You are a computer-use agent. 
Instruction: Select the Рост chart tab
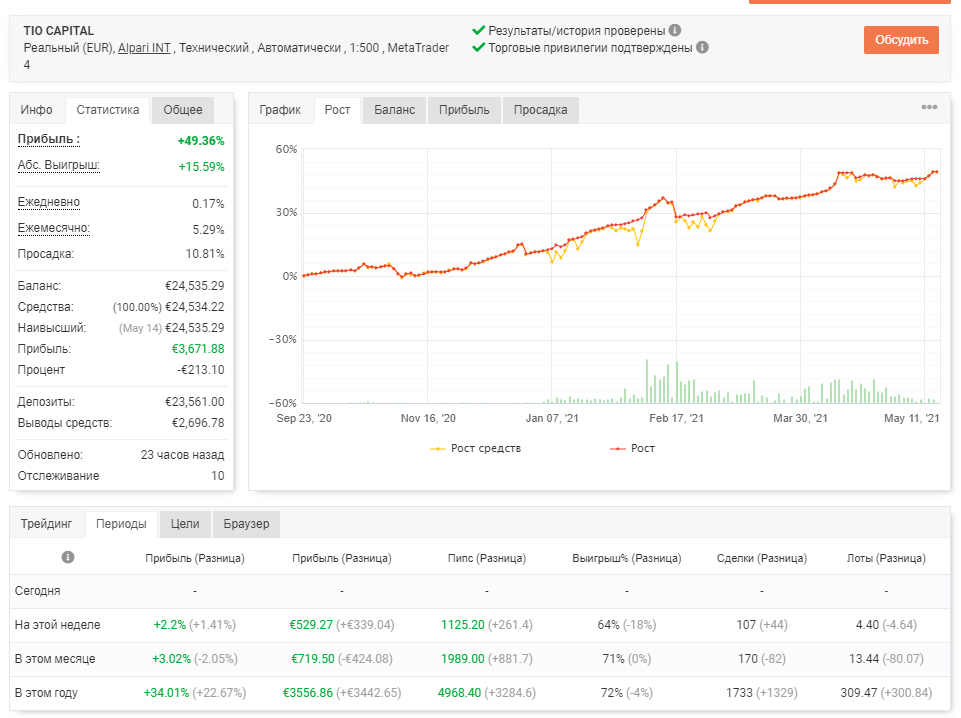337,110
